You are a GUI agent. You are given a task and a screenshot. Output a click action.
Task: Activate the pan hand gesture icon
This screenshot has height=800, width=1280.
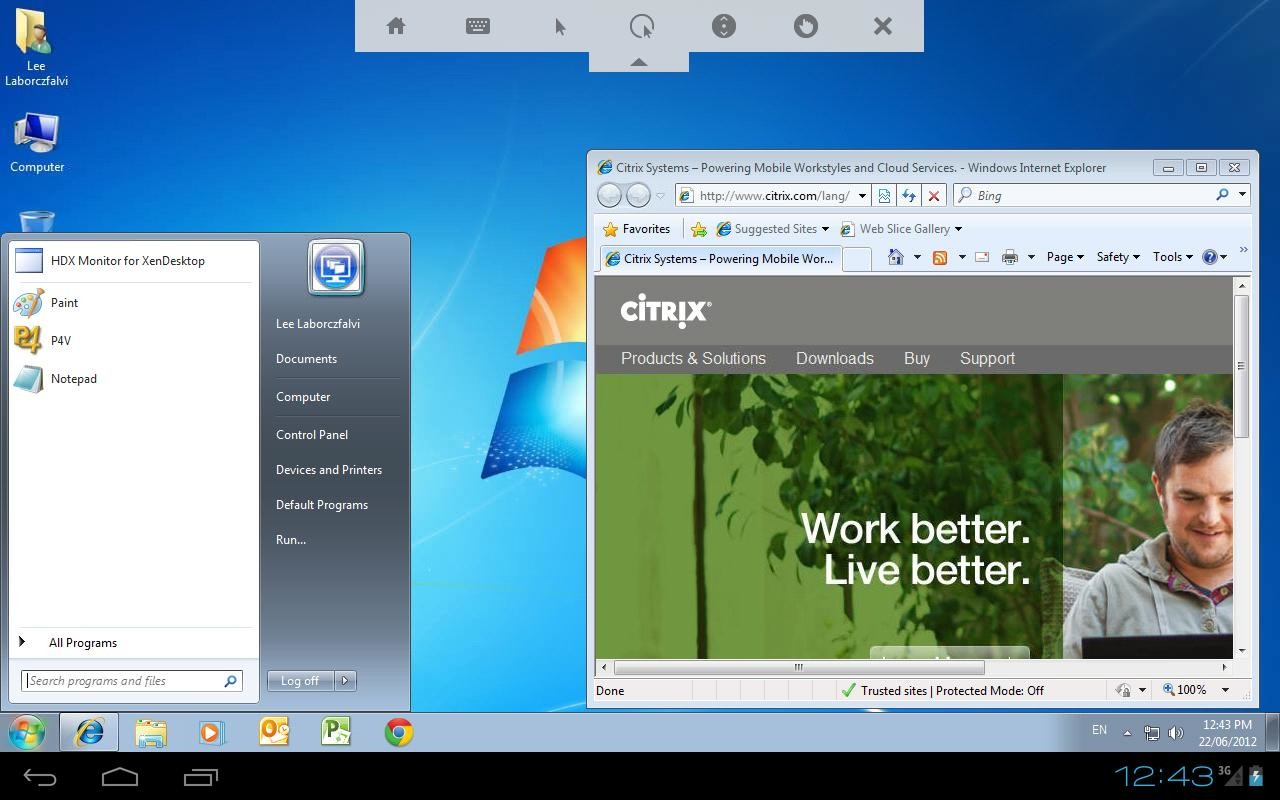[806, 26]
